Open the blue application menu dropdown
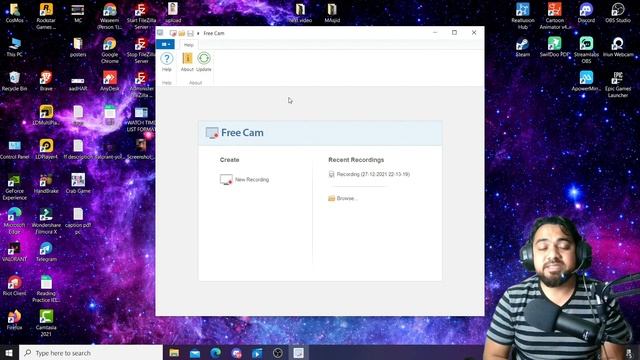Viewport: 640px width, 360px height. [x=165, y=44]
